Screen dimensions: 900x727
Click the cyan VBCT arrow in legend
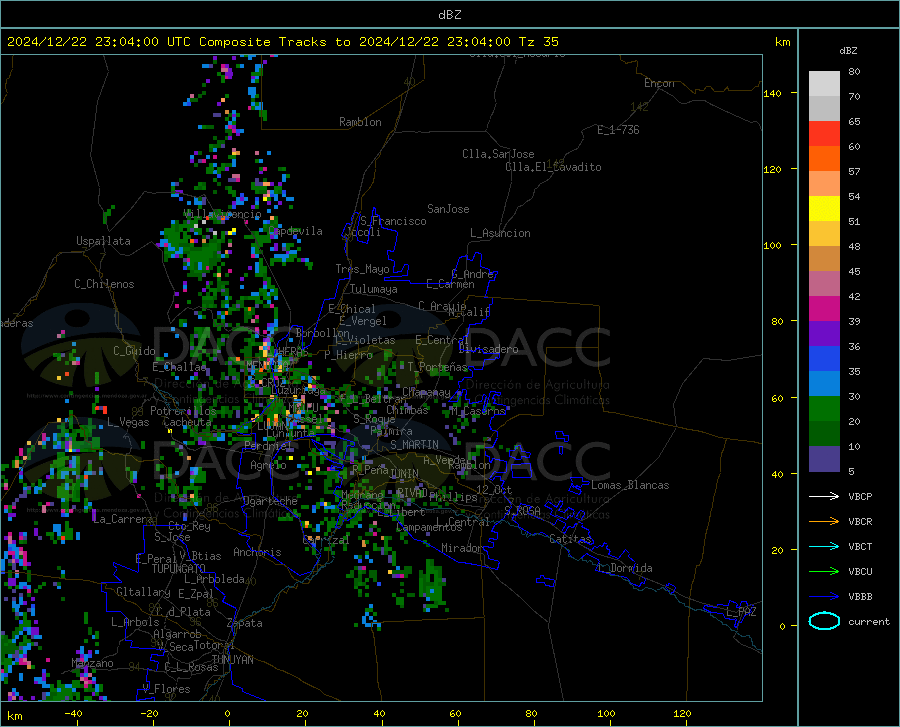pos(824,546)
